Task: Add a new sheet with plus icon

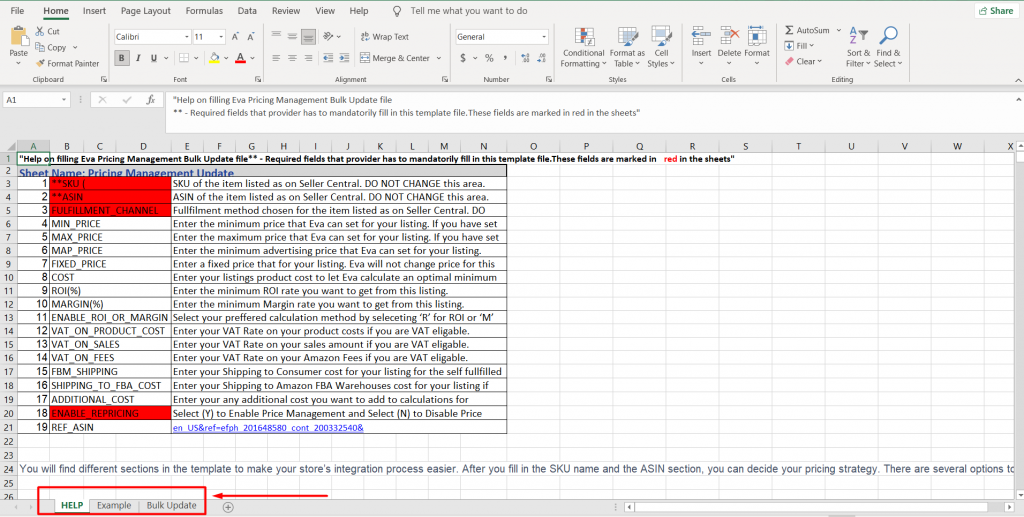Action: (x=228, y=507)
